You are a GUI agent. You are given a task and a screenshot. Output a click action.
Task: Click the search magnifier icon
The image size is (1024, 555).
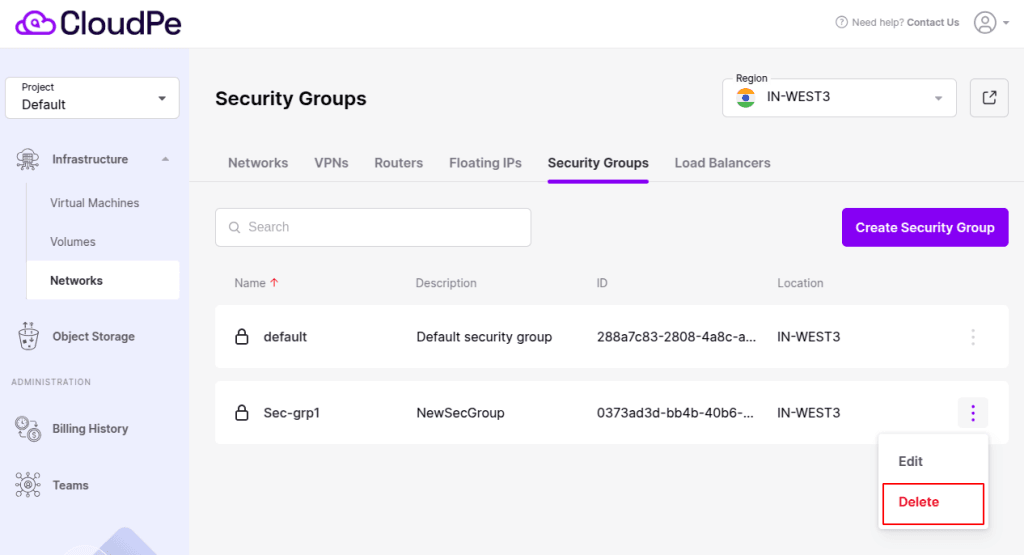[x=234, y=227]
